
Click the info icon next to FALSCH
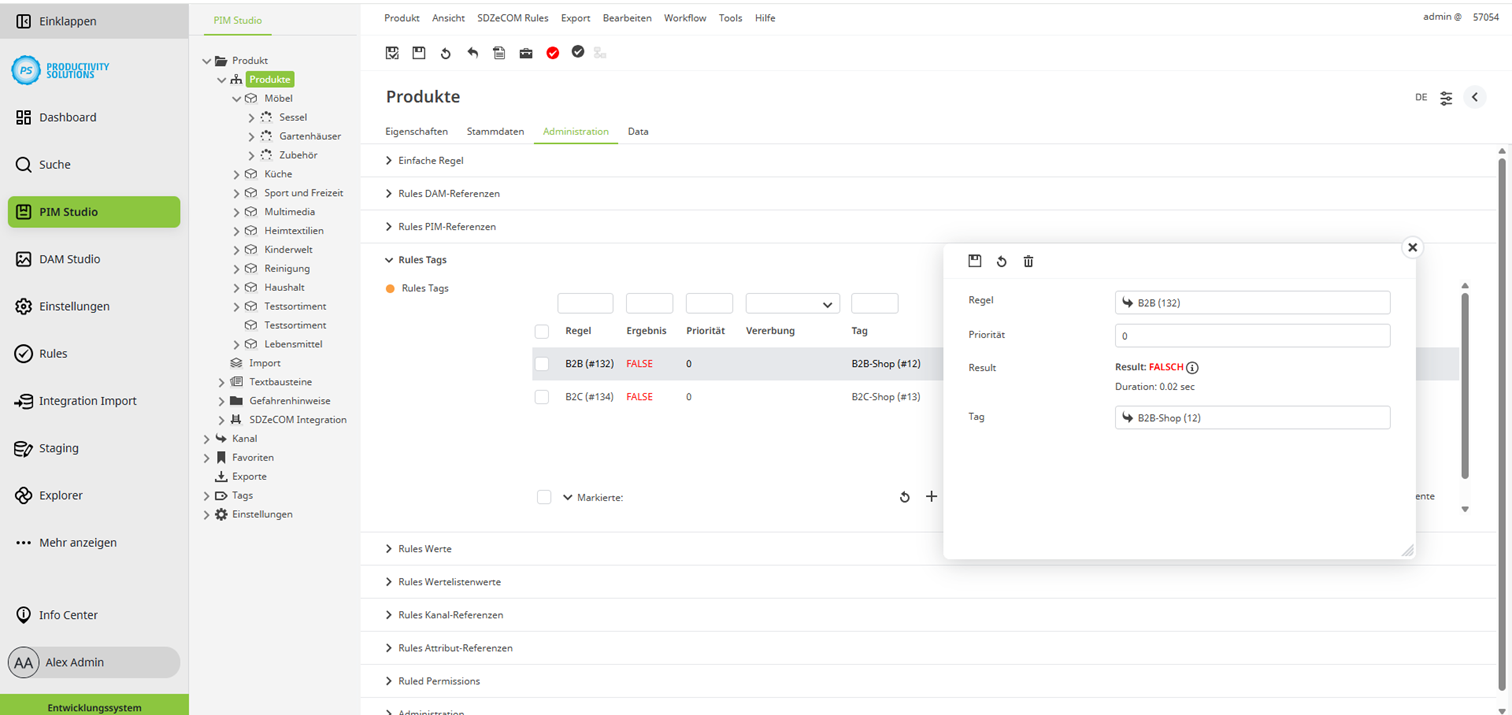tap(1192, 368)
